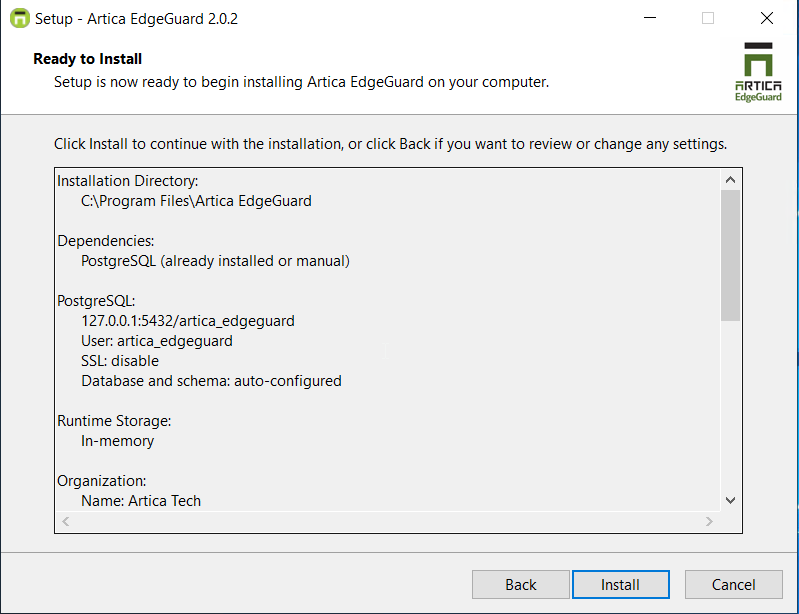The height and width of the screenshot is (614, 799).
Task: Click the 'SSL: disable' line in summary
Action: [x=120, y=361]
